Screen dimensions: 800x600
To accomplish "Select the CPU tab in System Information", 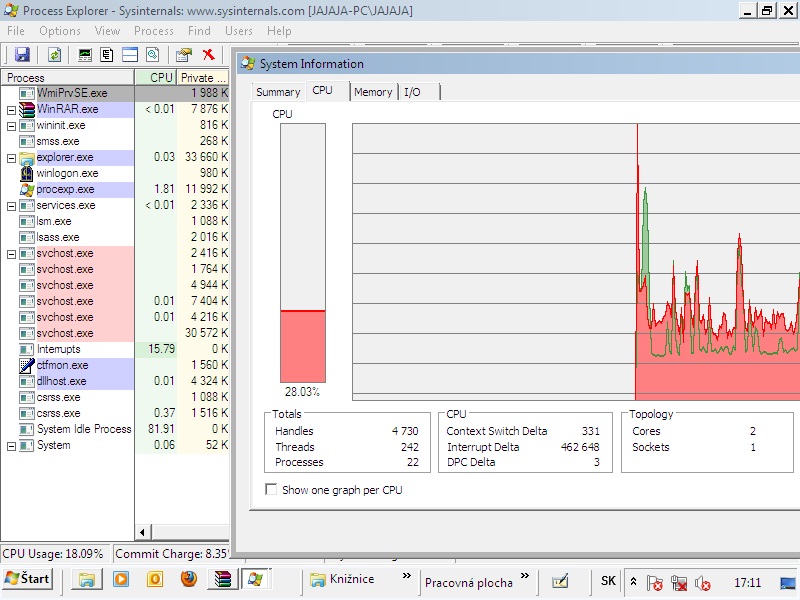I will (x=327, y=90).
